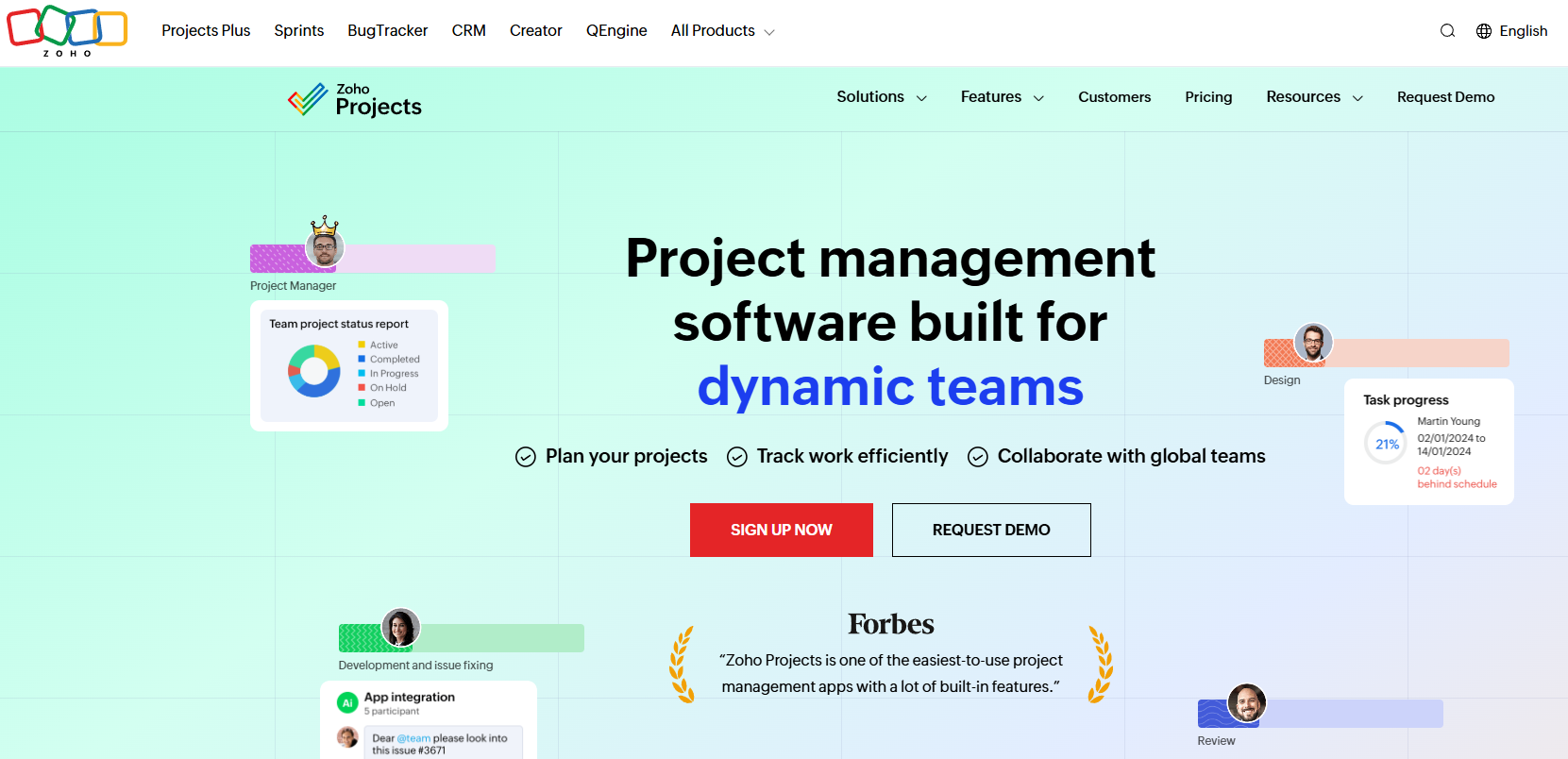1568x759 pixels.
Task: Click Request Demo in the navigation bar
Action: point(1446,97)
